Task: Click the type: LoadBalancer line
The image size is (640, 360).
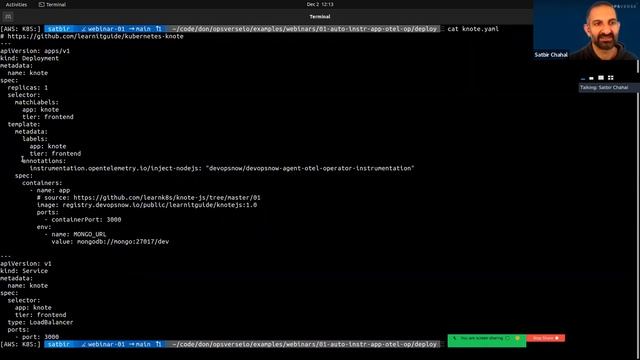Action: tap(40, 322)
